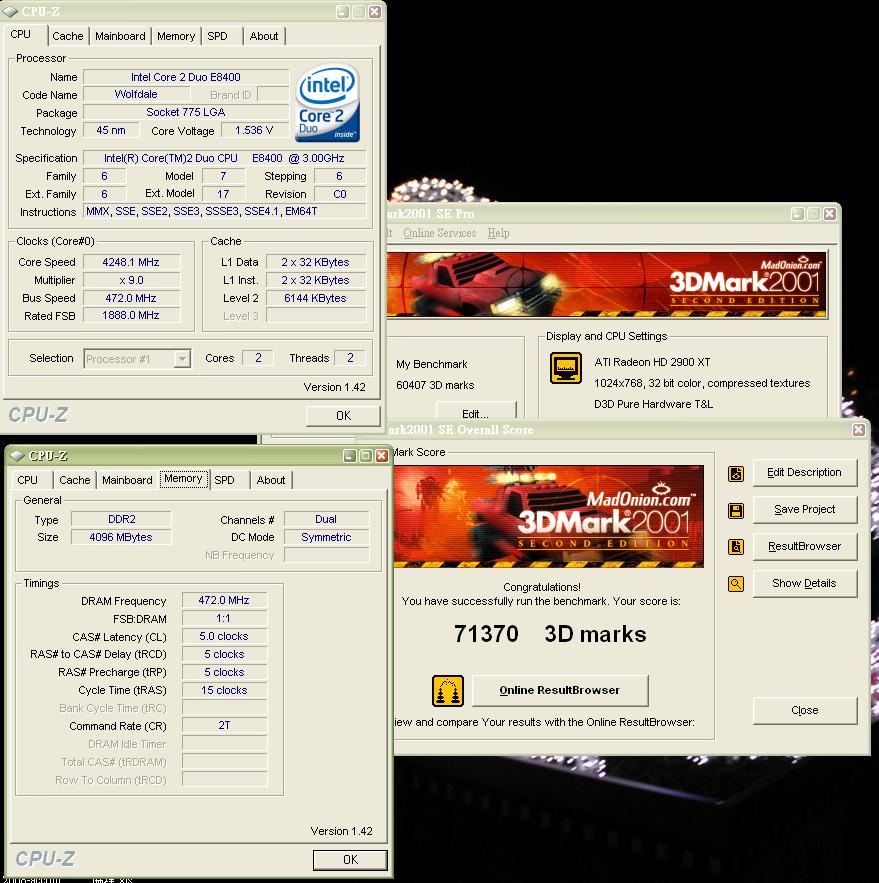Screen dimensions: 879x883
Task: Click the Level 2 6144 KBytes field
Action: (x=315, y=298)
